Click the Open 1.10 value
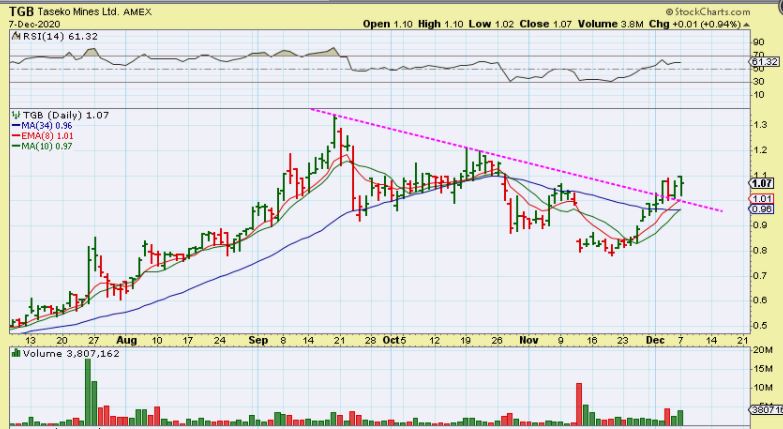Screen dimensions: 783x429 388,24
